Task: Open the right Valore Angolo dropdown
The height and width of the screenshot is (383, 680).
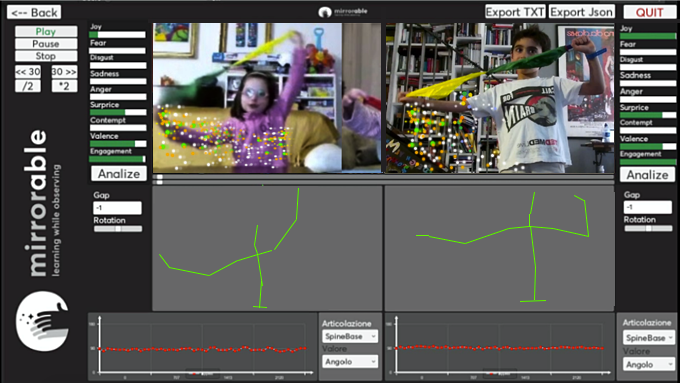Action: coord(649,364)
